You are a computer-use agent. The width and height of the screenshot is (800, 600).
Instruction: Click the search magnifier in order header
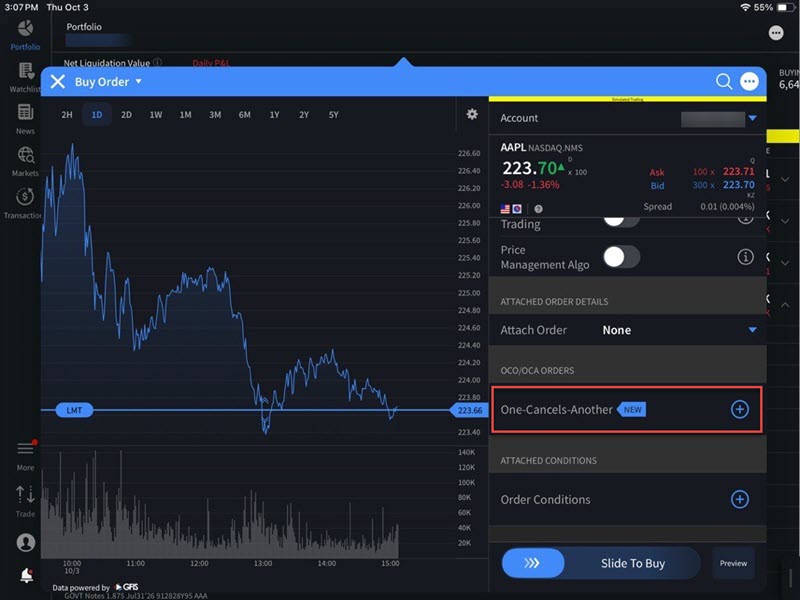click(x=723, y=82)
